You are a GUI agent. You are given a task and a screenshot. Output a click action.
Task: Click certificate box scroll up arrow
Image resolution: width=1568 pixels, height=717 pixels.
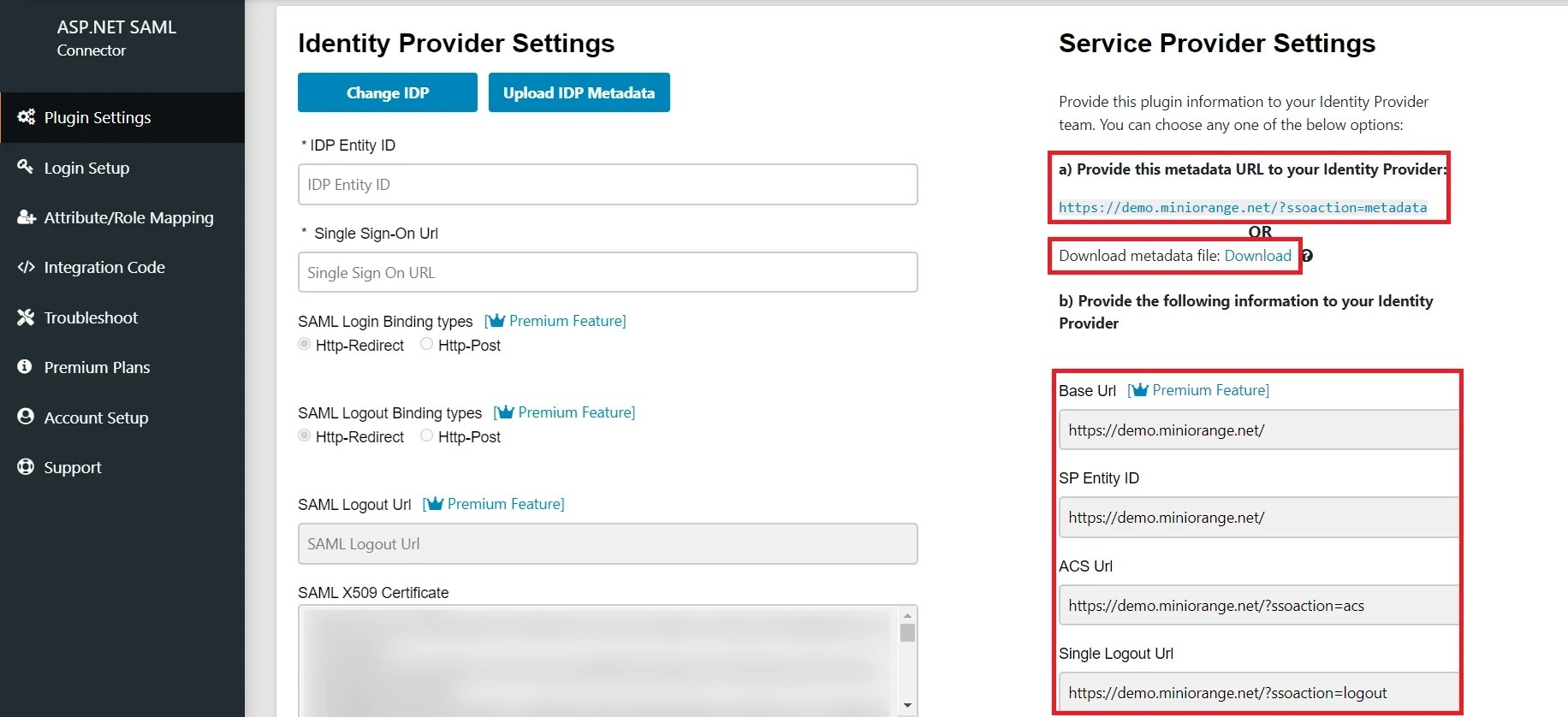[907, 615]
